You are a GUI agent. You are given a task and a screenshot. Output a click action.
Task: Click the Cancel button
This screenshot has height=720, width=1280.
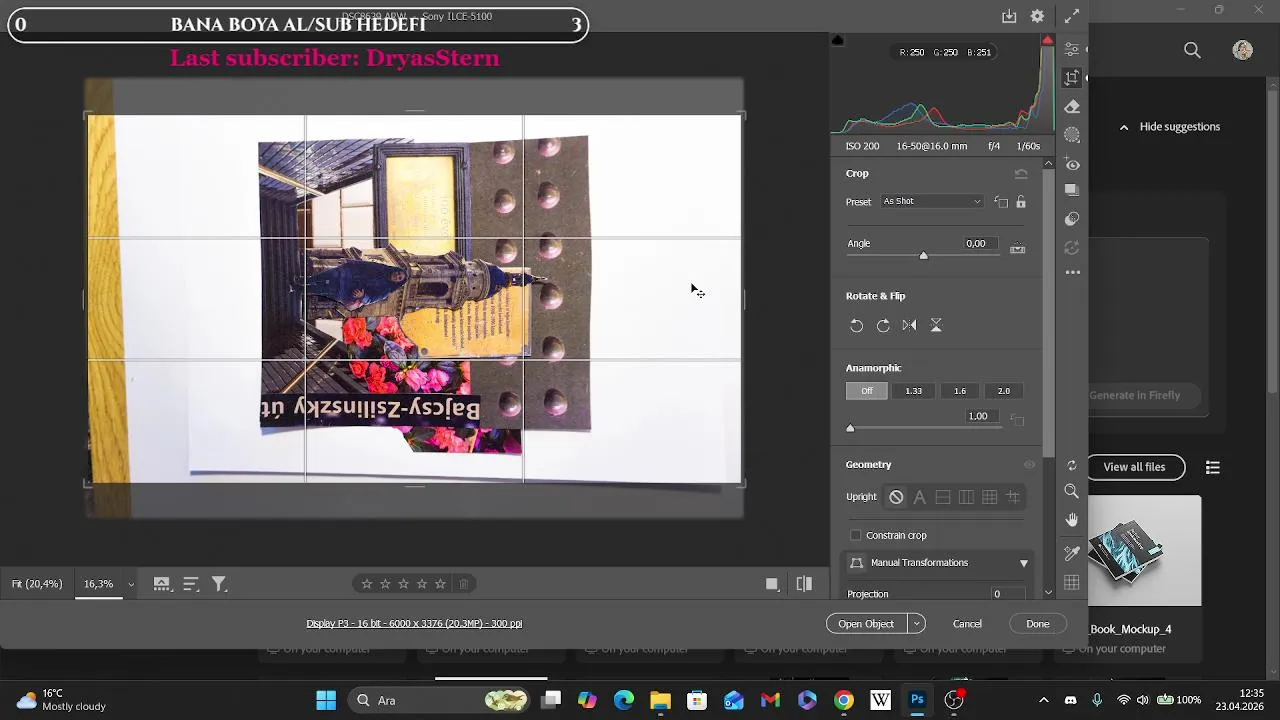click(x=967, y=624)
